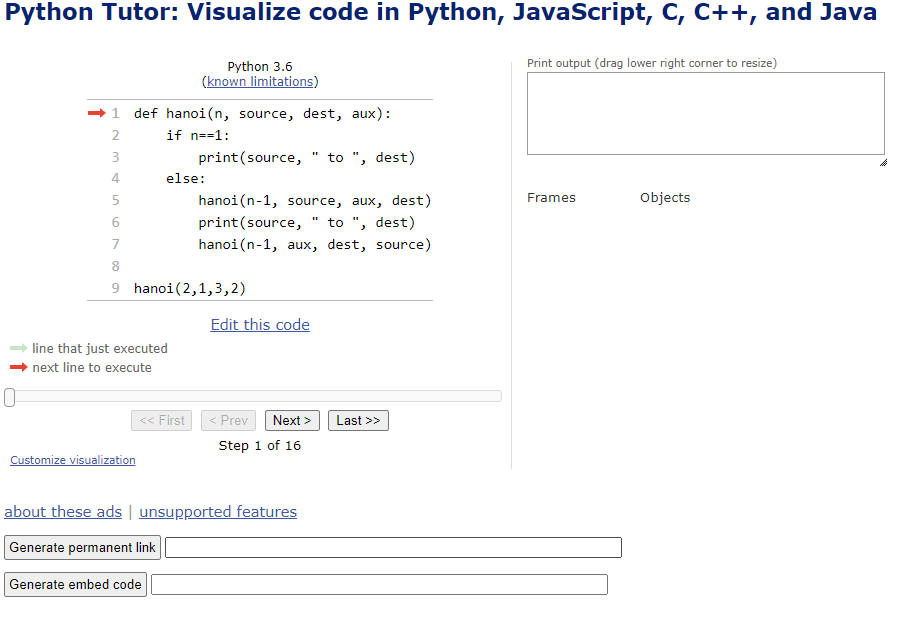
Task: Focus the embed code text field
Action: pyautogui.click(x=380, y=585)
